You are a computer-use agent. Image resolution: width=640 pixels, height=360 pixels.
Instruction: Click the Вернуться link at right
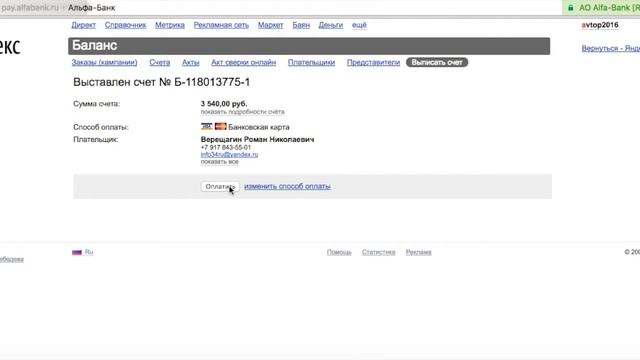pos(611,48)
